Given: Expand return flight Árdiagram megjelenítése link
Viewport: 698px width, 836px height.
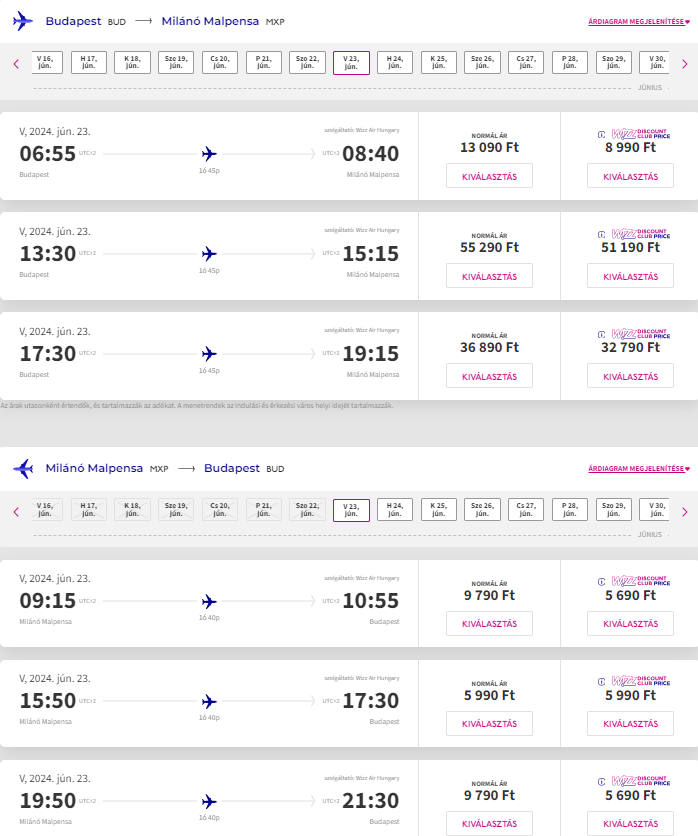Looking at the screenshot, I should (639, 469).
